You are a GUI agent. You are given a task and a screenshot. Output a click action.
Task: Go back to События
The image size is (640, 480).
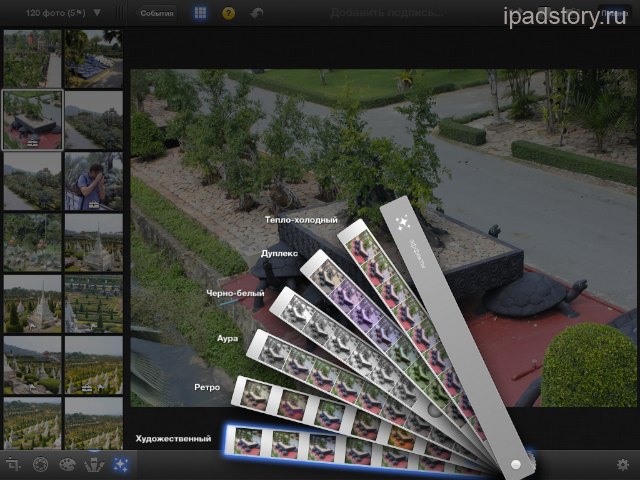point(157,13)
